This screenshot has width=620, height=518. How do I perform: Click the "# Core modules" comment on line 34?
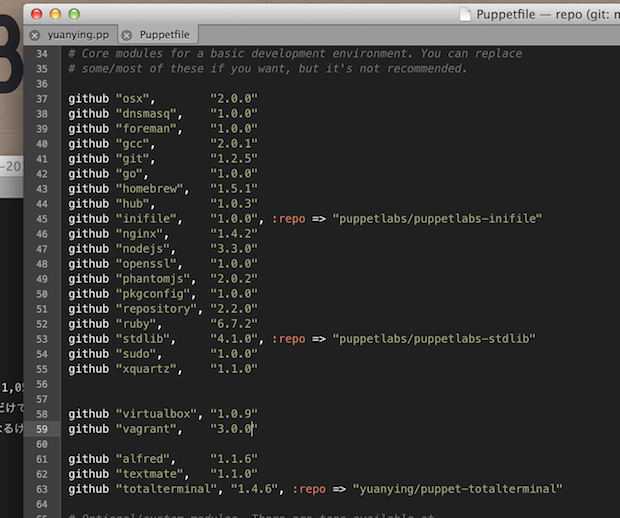(x=295, y=54)
